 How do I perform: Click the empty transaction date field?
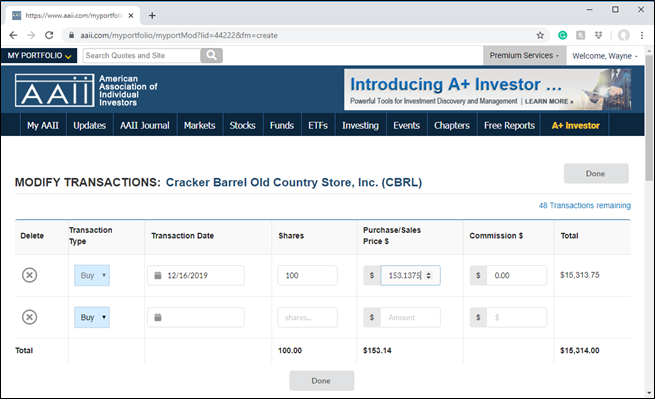(195, 318)
